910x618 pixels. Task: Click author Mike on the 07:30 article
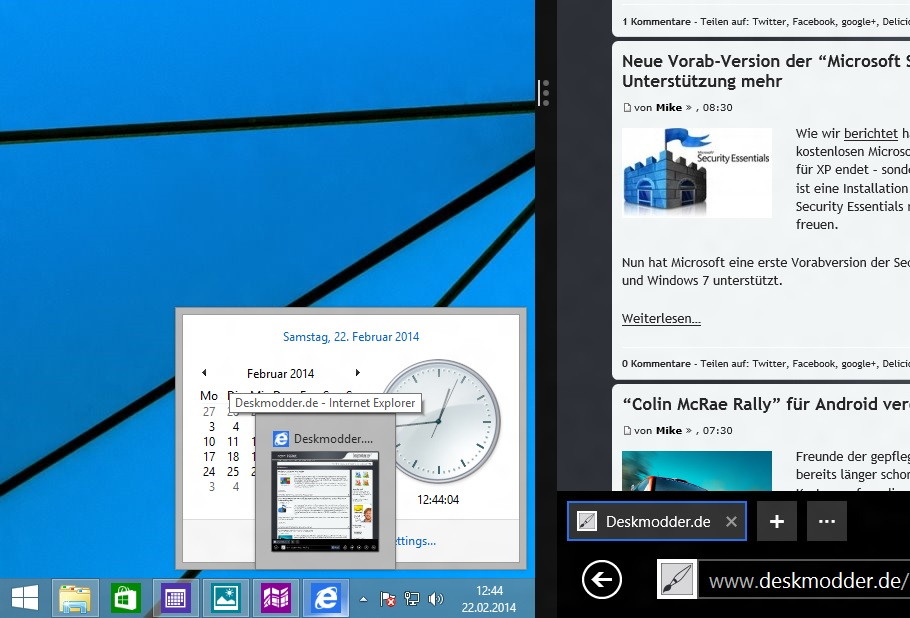pos(669,431)
